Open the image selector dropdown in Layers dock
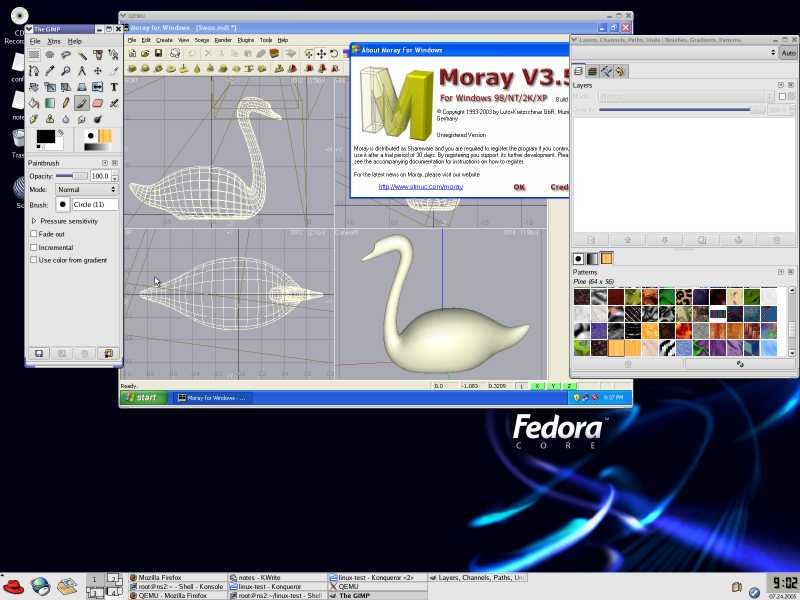Screen dimensions: 800x600 click(x=672, y=52)
